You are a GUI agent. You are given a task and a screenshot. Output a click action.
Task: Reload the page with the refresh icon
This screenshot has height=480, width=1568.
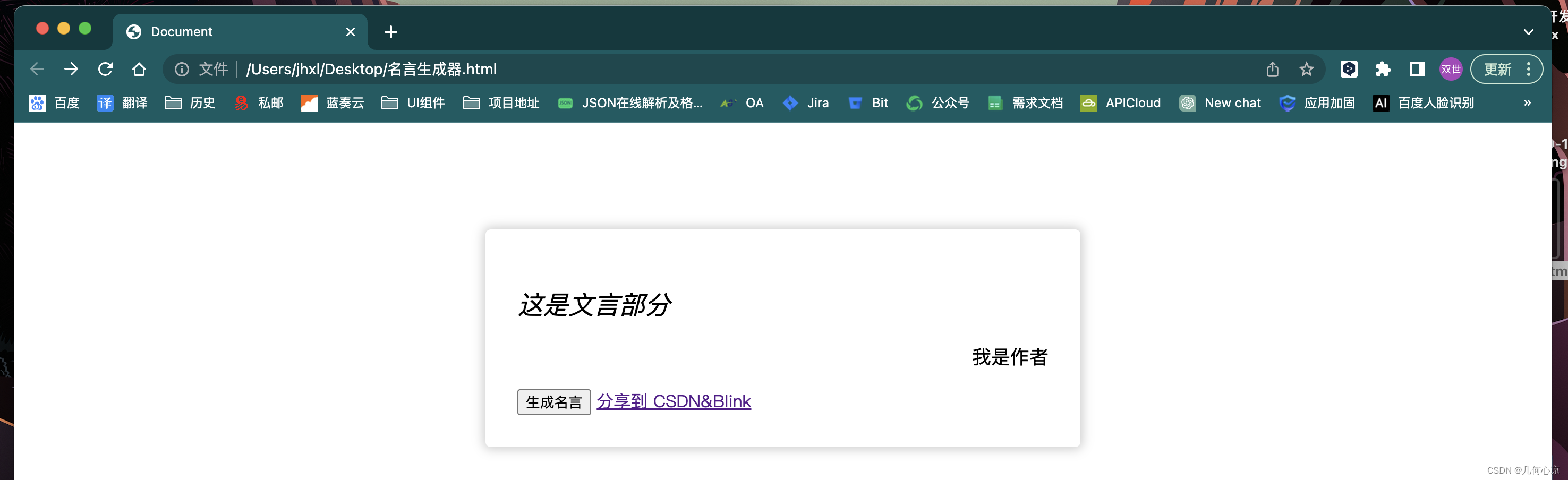pos(105,70)
